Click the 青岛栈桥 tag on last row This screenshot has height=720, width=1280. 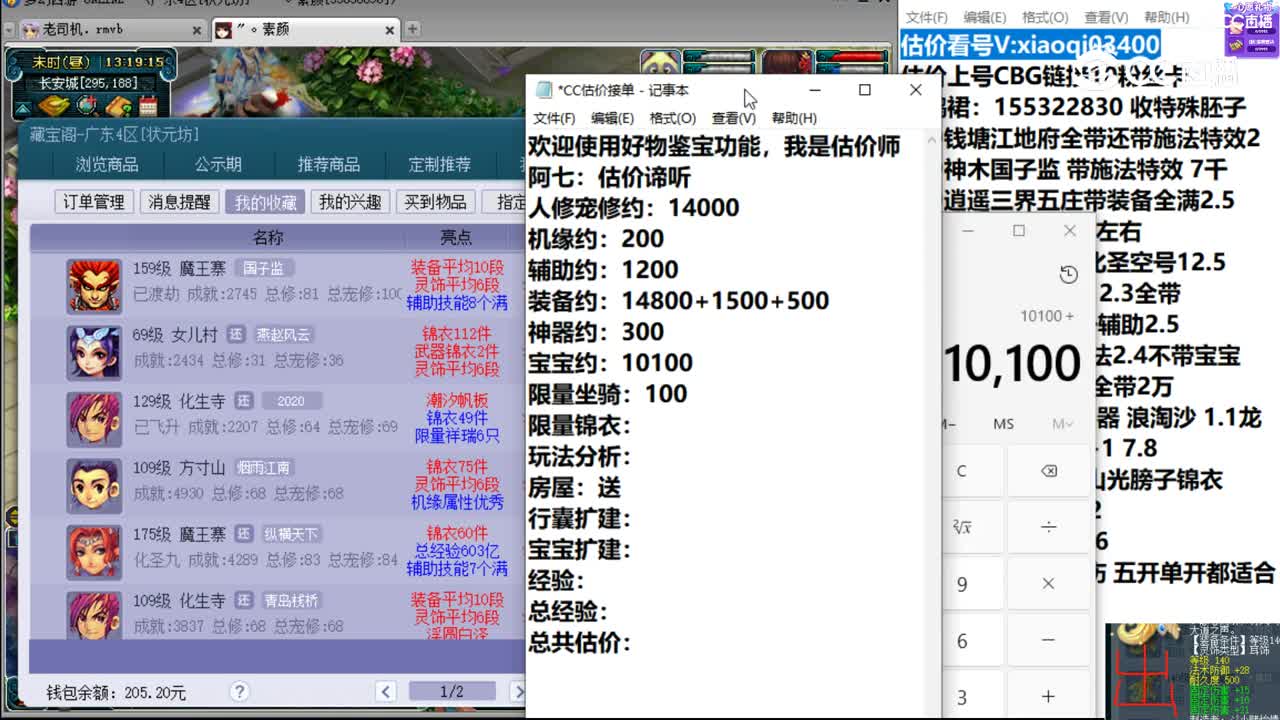(x=291, y=600)
